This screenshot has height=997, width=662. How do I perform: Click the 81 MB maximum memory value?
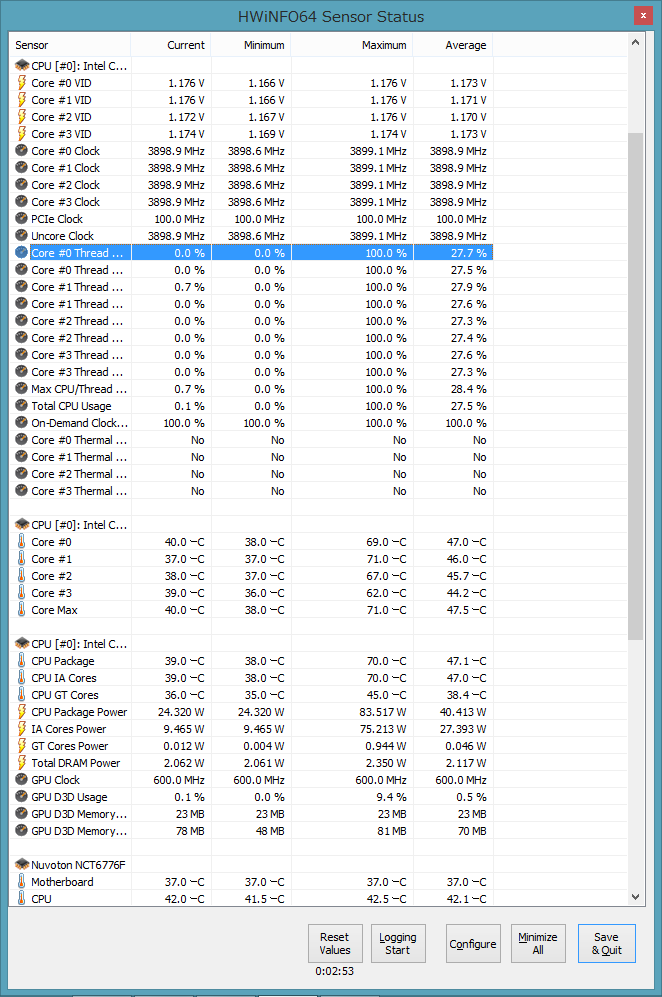(x=392, y=831)
